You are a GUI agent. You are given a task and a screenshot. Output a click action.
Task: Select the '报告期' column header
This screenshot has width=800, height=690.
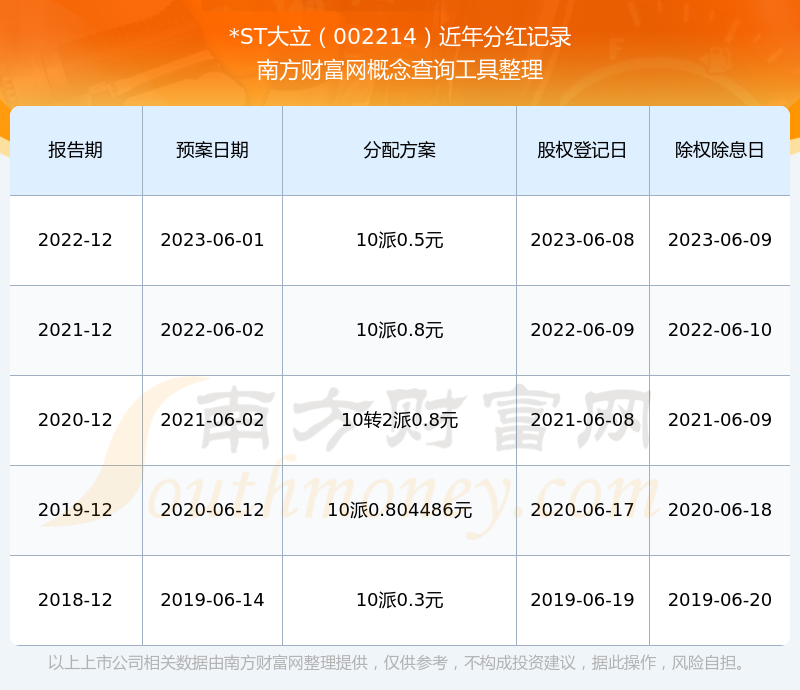click(x=76, y=150)
